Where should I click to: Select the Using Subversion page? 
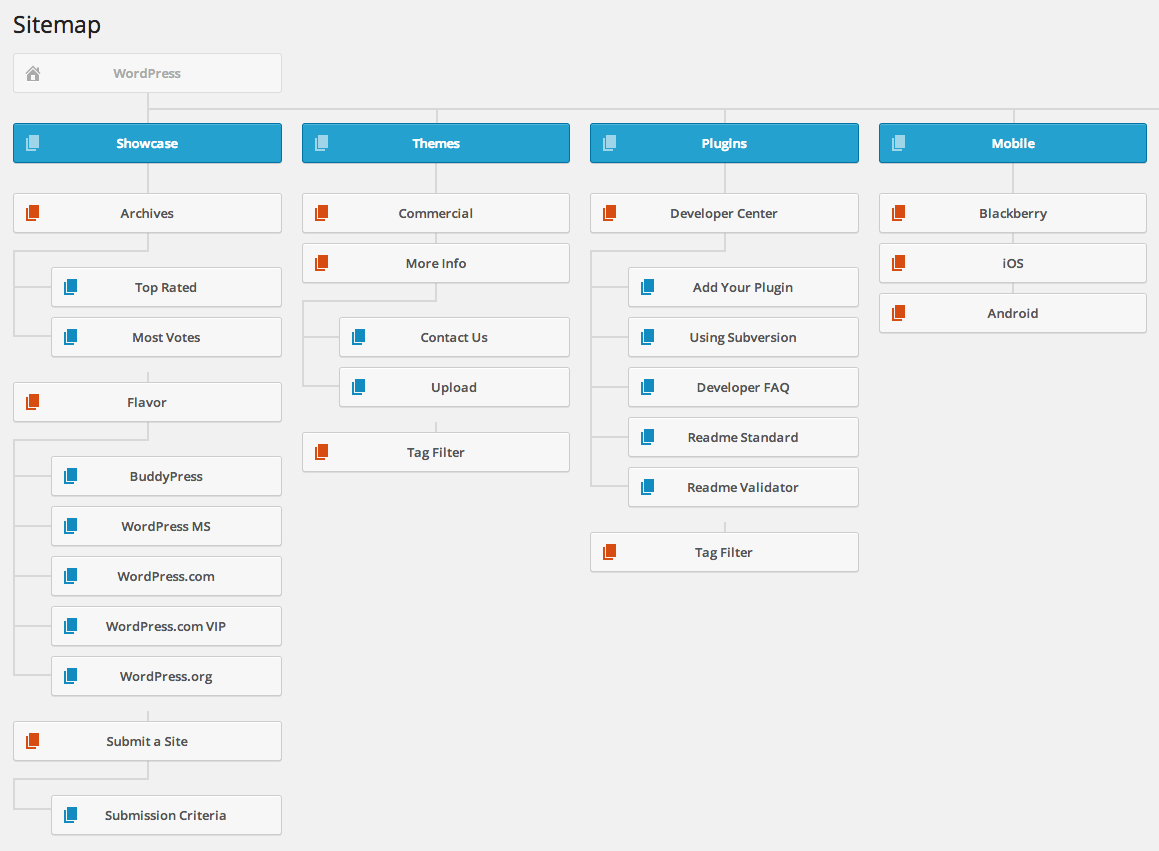pyautogui.click(x=744, y=337)
